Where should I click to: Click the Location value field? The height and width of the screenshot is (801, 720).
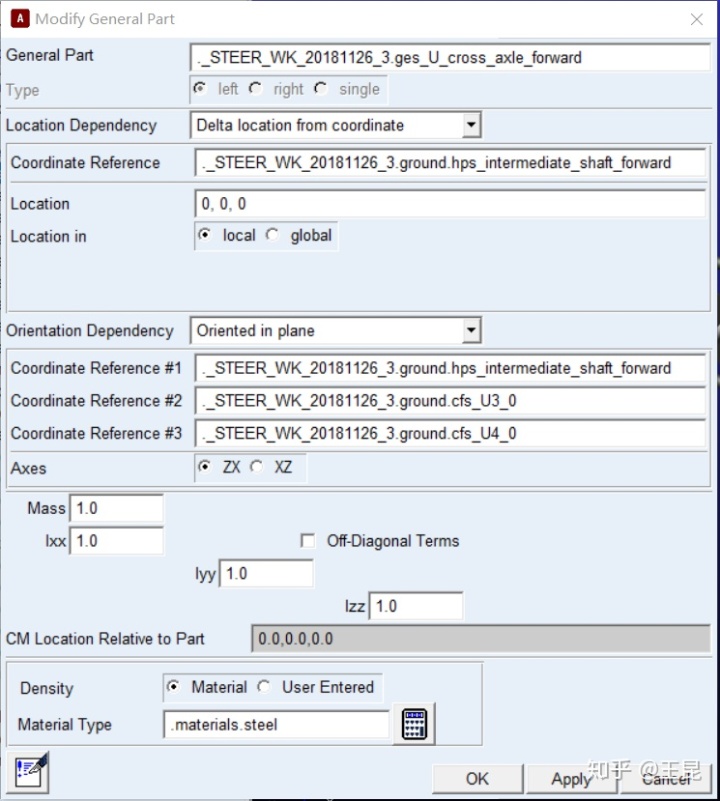point(450,204)
